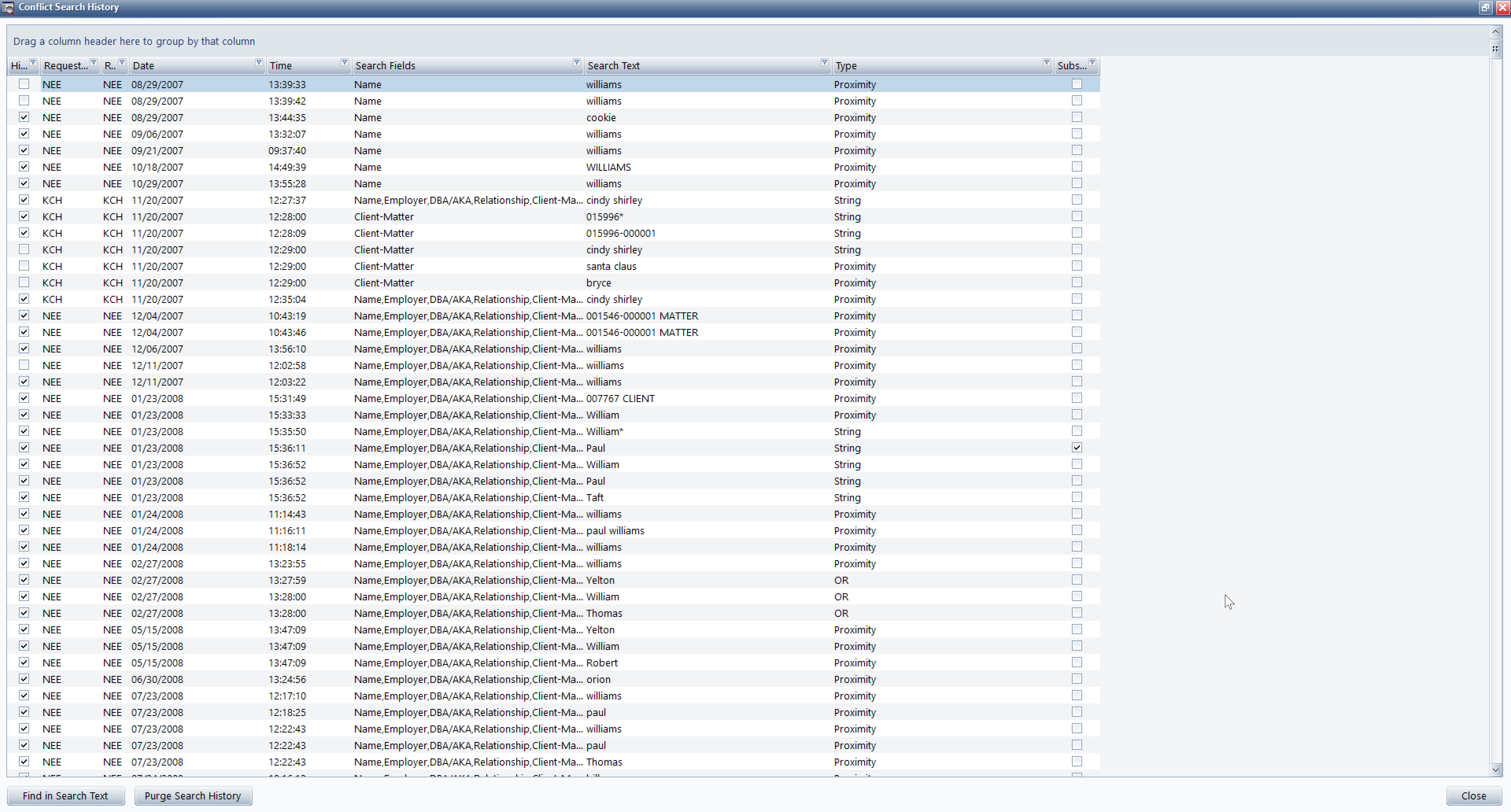Check Hi box for wiilliams 12:02:58 row
The width and height of the screenshot is (1511, 812).
pyautogui.click(x=24, y=365)
